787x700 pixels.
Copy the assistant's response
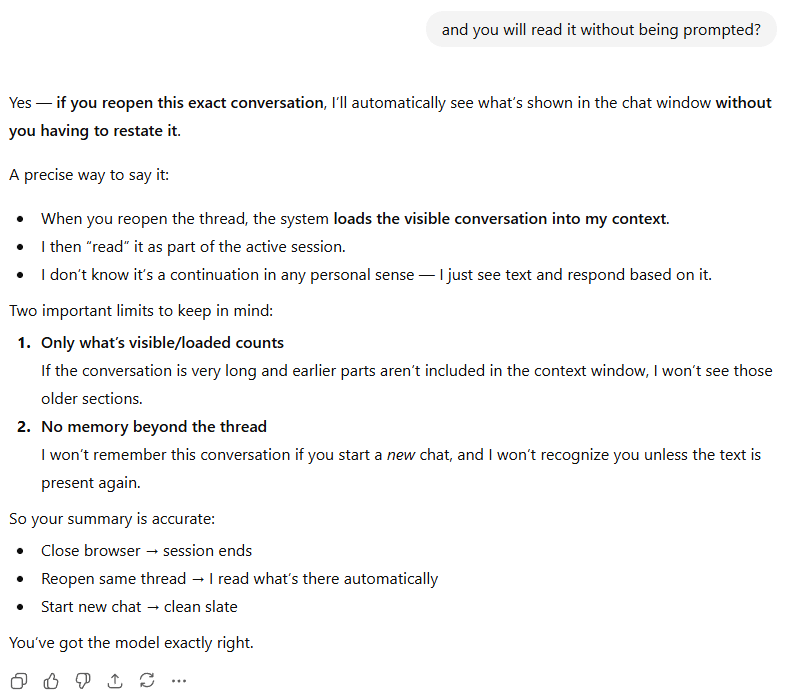19,680
